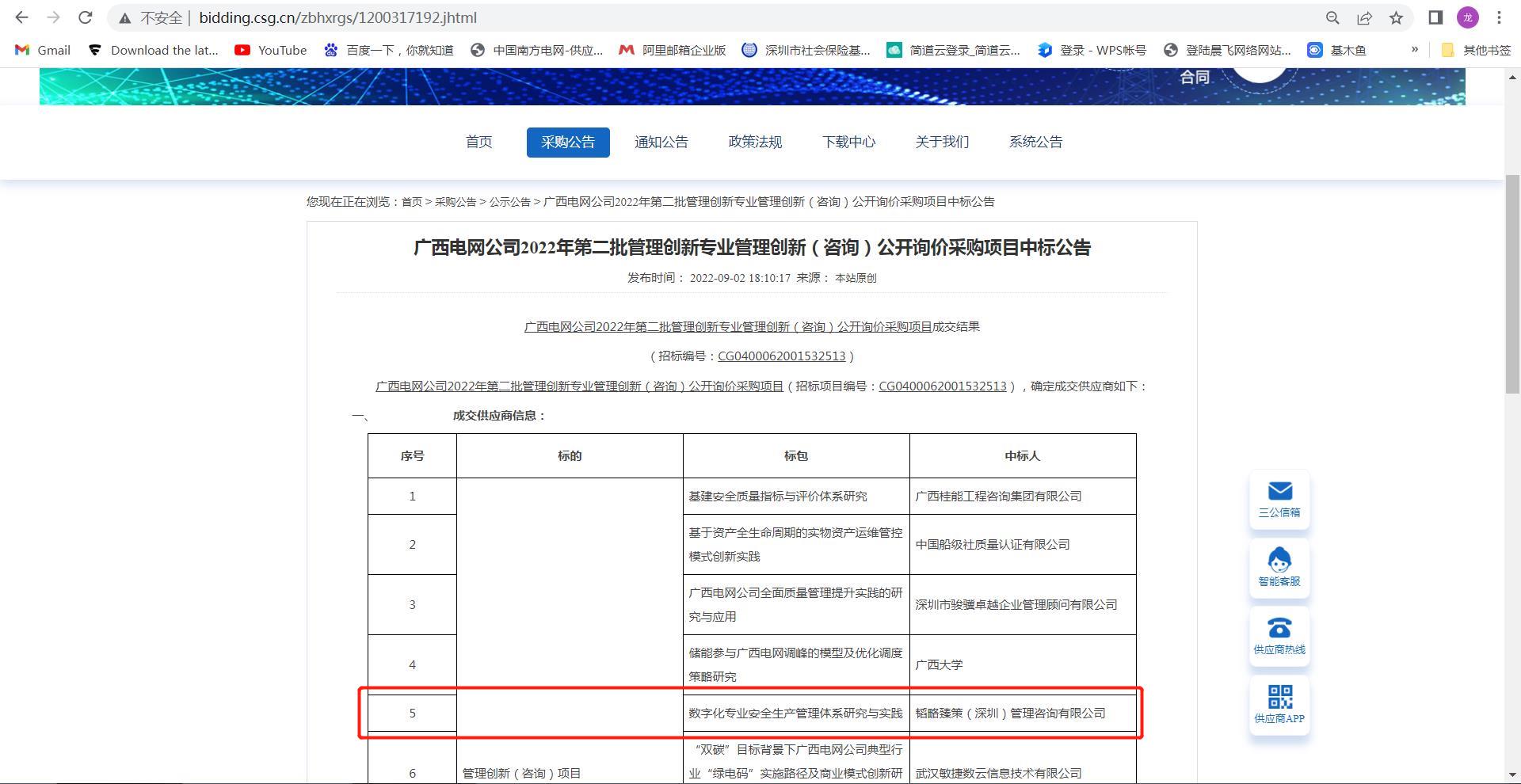The image size is (1521, 784).
Task: Click the not-secure warning icon in address bar
Action: click(x=125, y=17)
